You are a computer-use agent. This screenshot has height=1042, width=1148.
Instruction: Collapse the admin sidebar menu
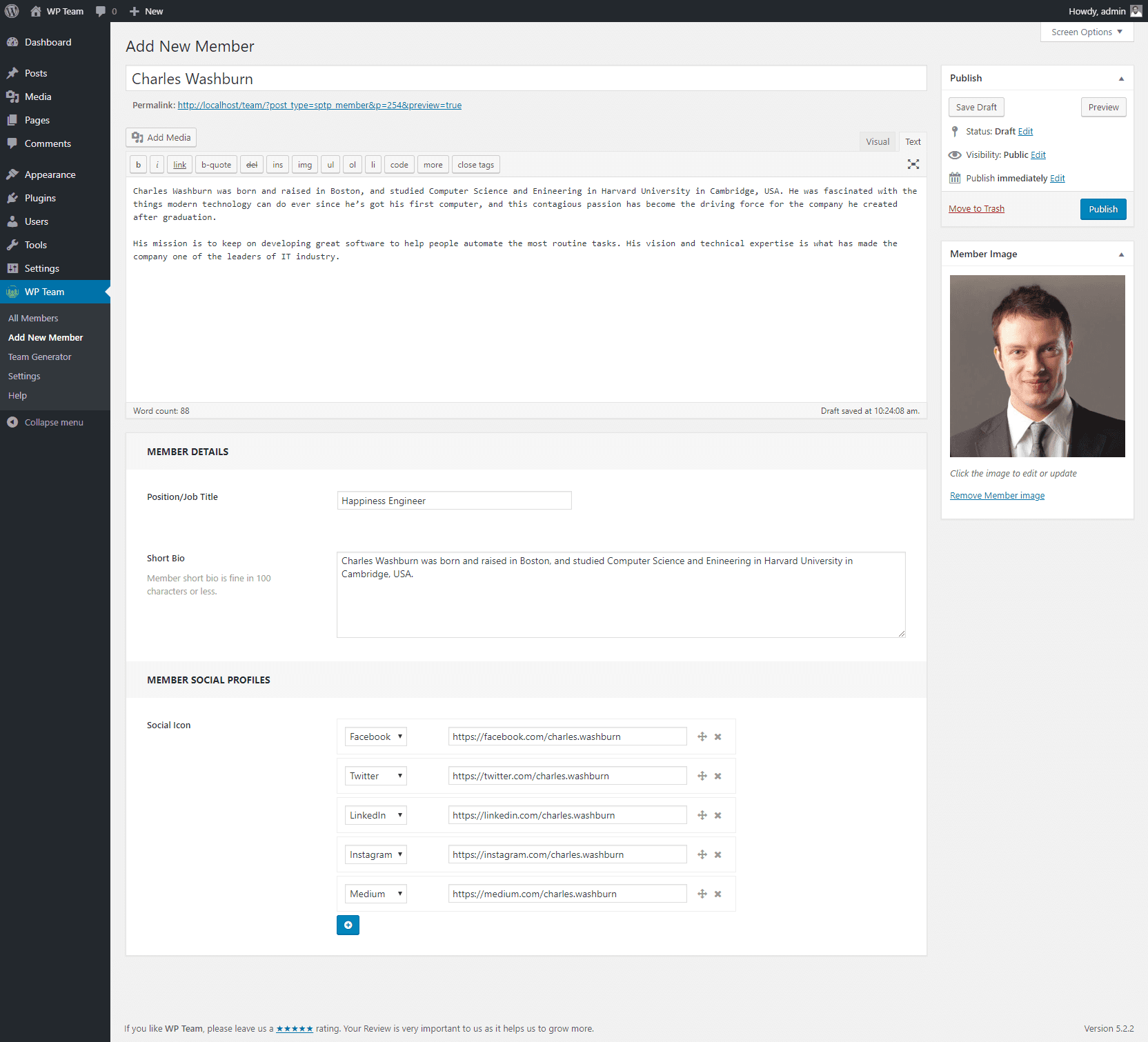pos(46,422)
